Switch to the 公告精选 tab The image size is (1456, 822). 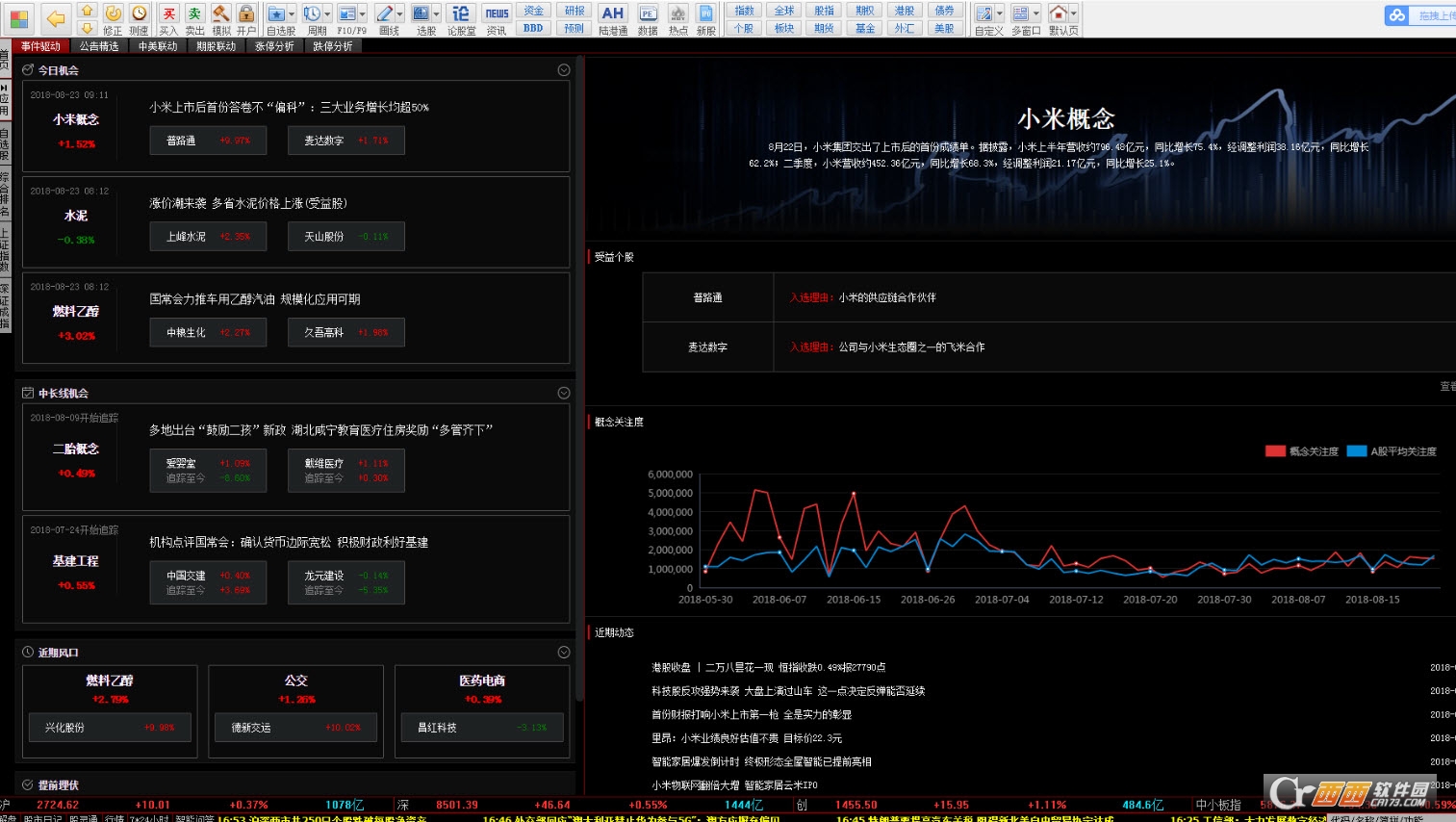99,46
